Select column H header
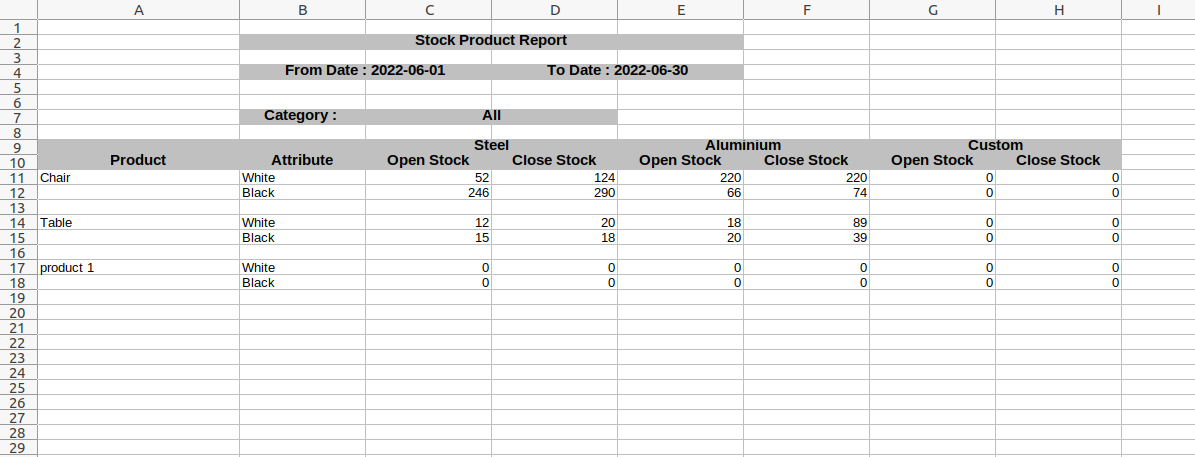Image resolution: width=1195 pixels, height=457 pixels. [x=1059, y=10]
